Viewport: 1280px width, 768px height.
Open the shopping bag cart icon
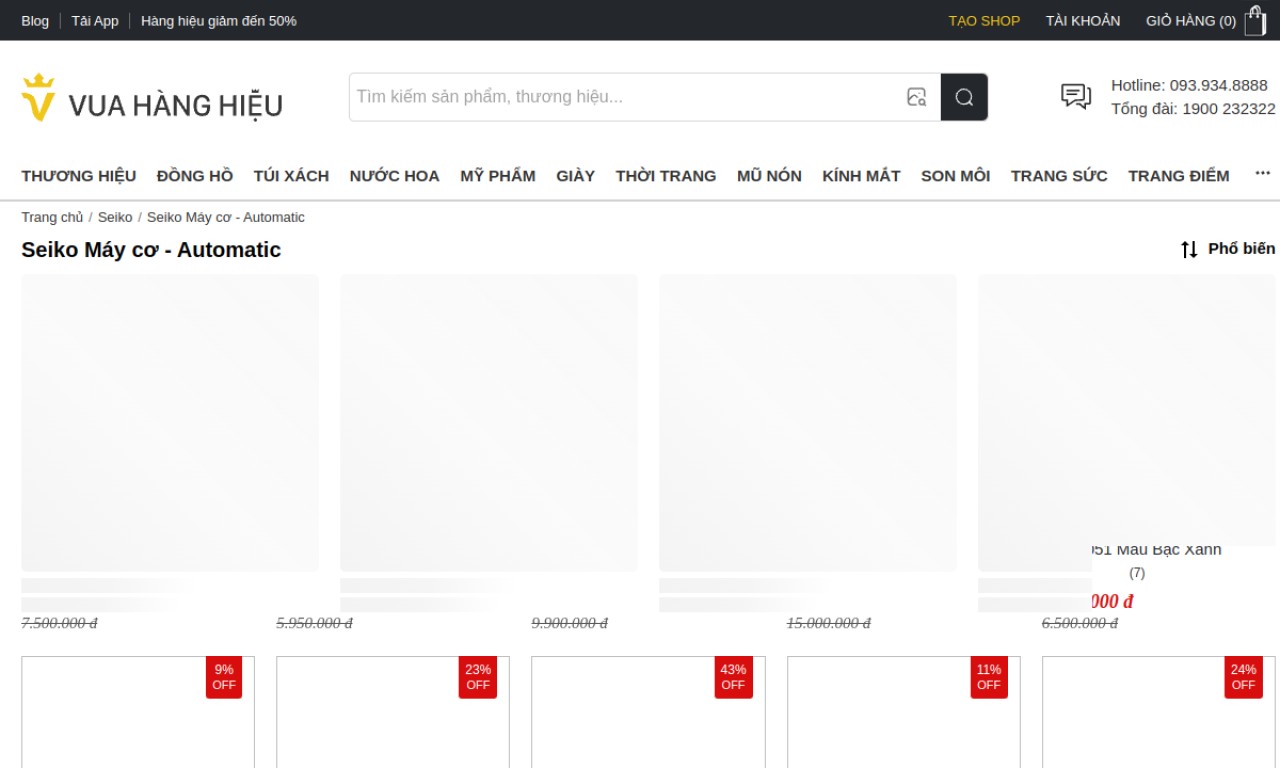(1255, 20)
